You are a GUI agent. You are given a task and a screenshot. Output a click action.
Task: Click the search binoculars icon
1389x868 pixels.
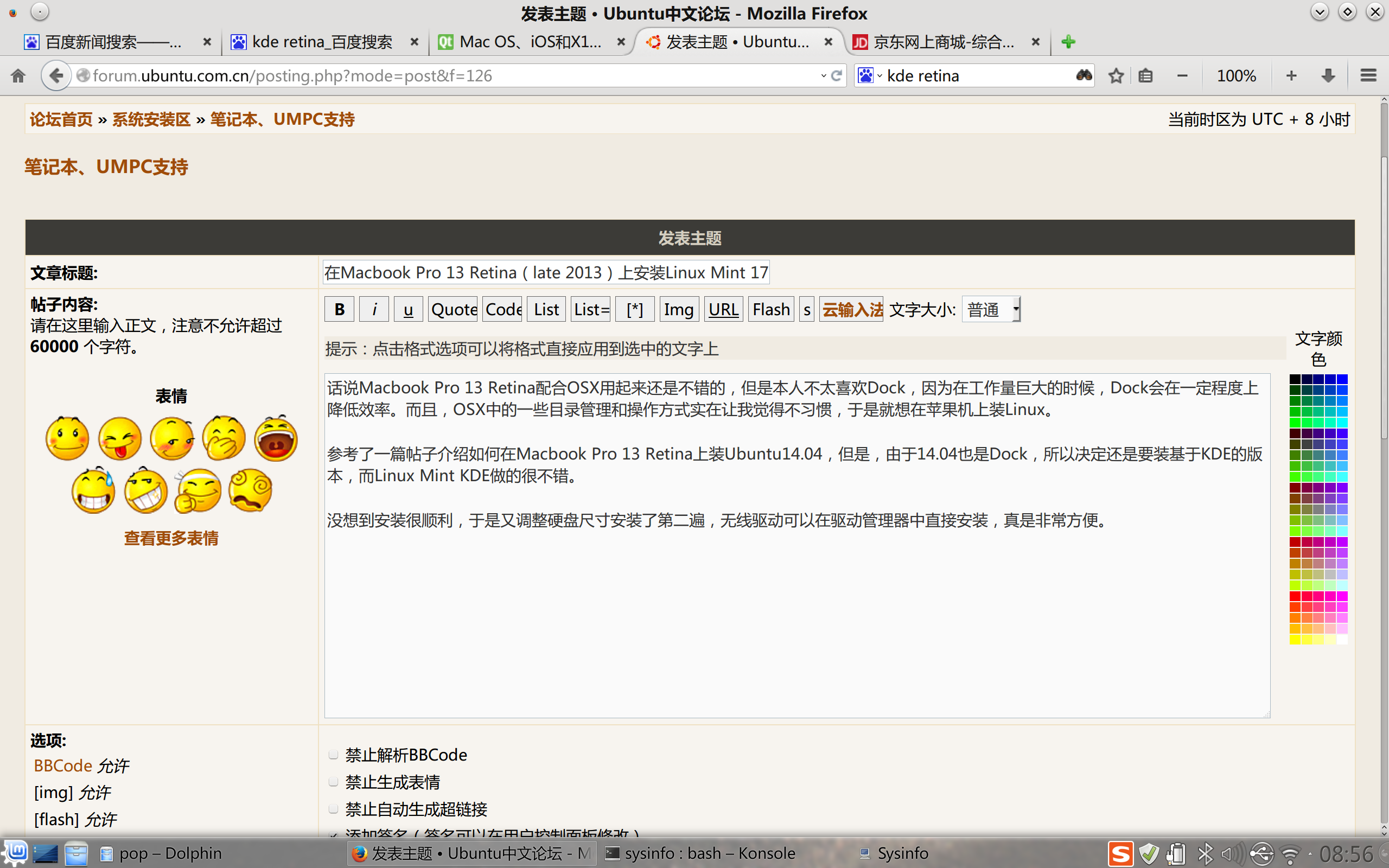[x=1083, y=75]
